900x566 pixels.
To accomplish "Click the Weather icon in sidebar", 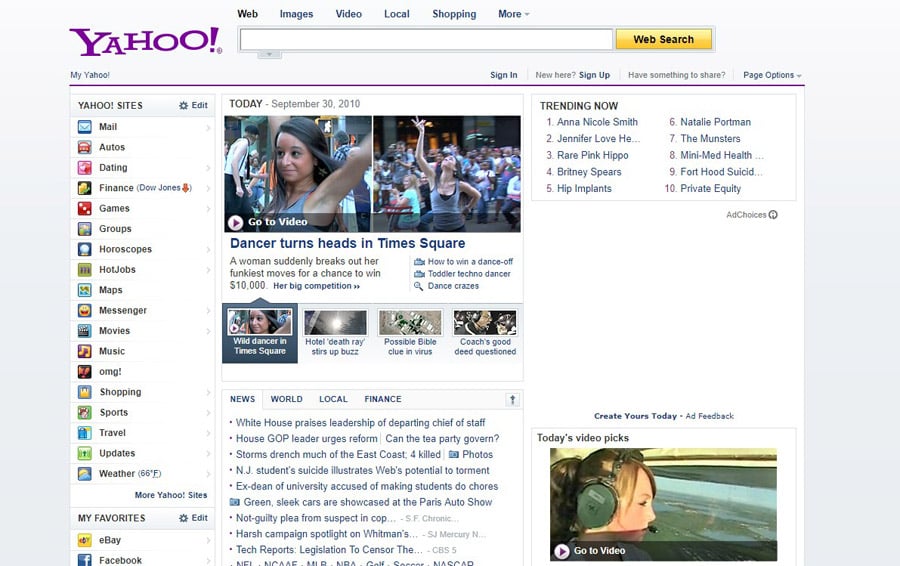I will click(85, 473).
